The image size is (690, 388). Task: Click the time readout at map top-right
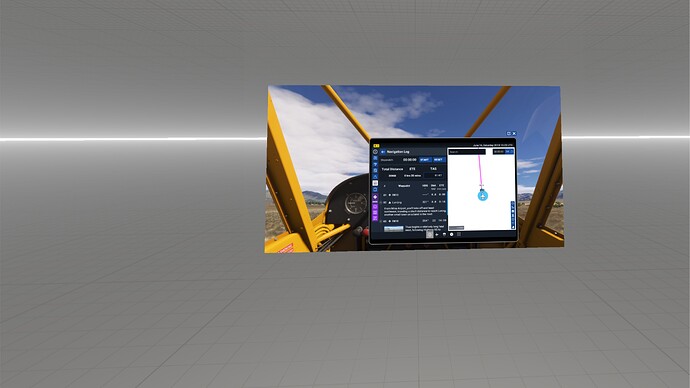click(499, 152)
